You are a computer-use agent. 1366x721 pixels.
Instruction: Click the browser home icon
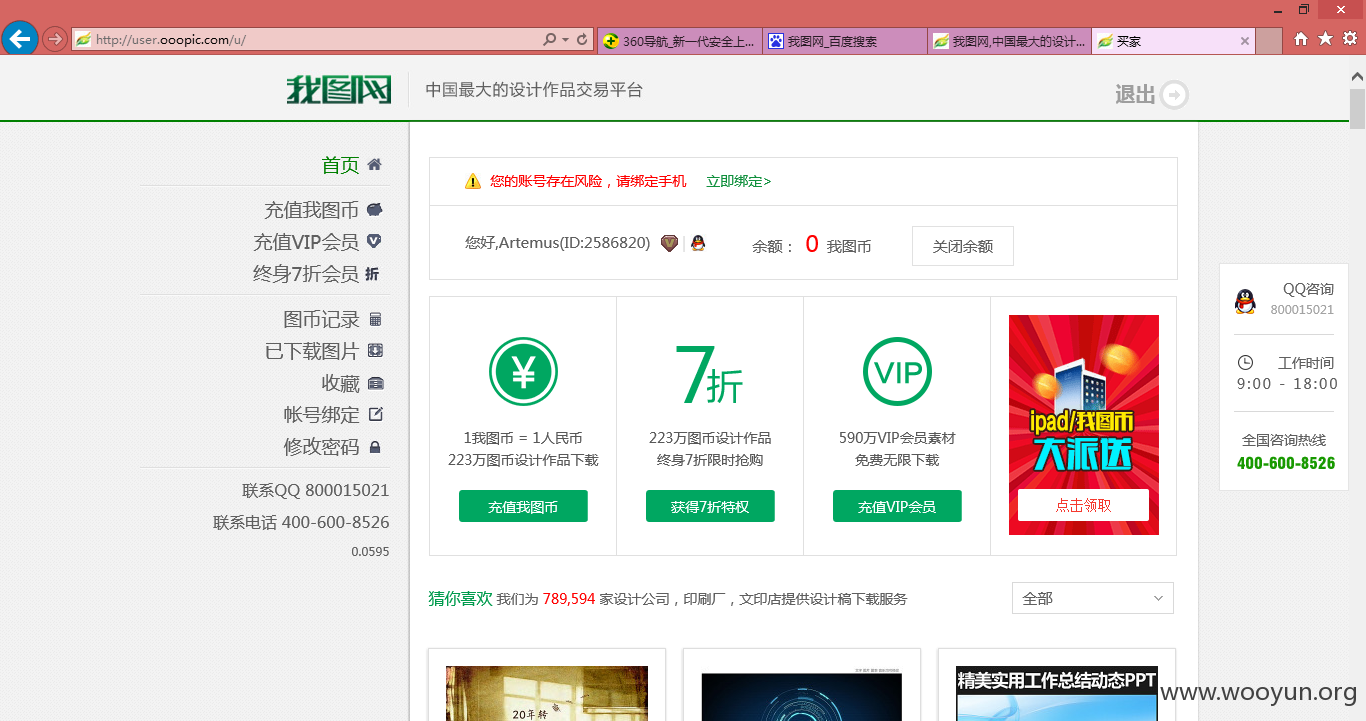[x=1301, y=39]
